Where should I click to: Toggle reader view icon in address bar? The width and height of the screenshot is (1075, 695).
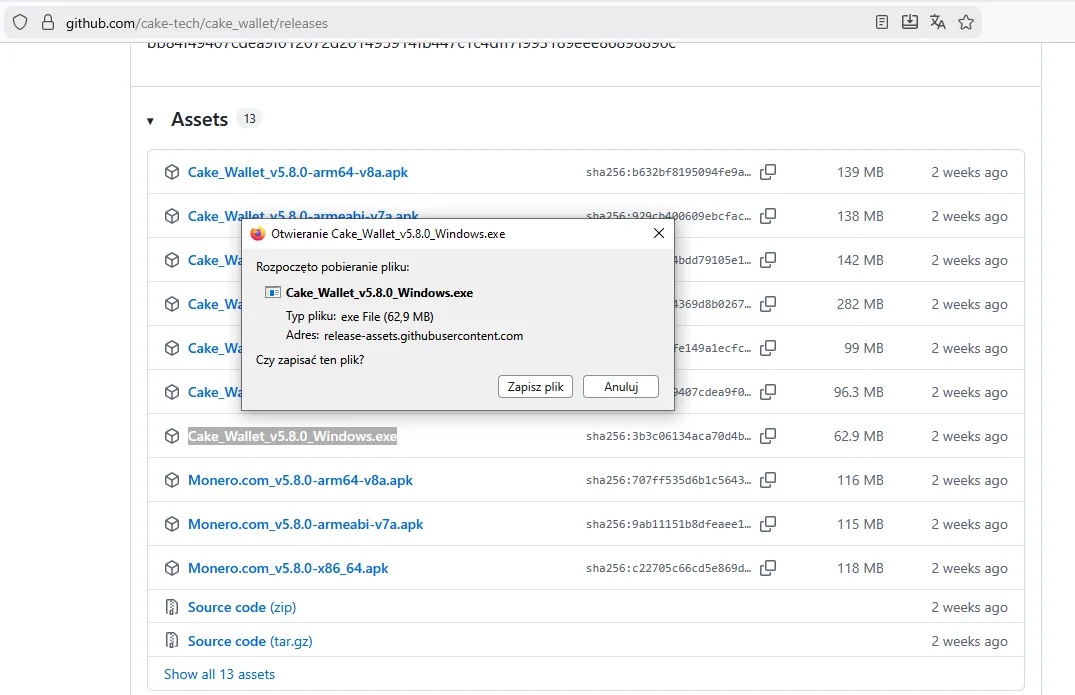(882, 23)
